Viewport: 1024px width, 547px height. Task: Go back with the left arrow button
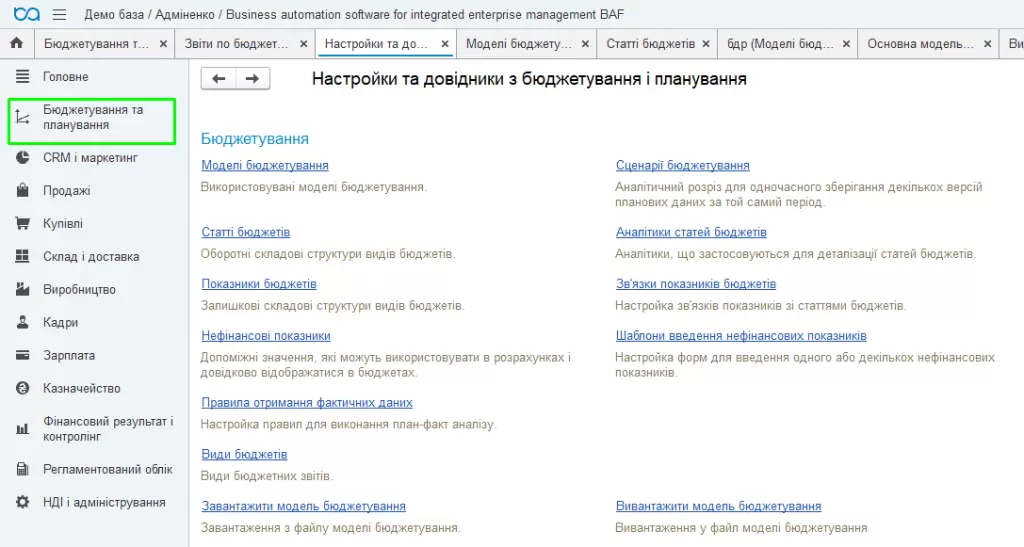coord(218,79)
